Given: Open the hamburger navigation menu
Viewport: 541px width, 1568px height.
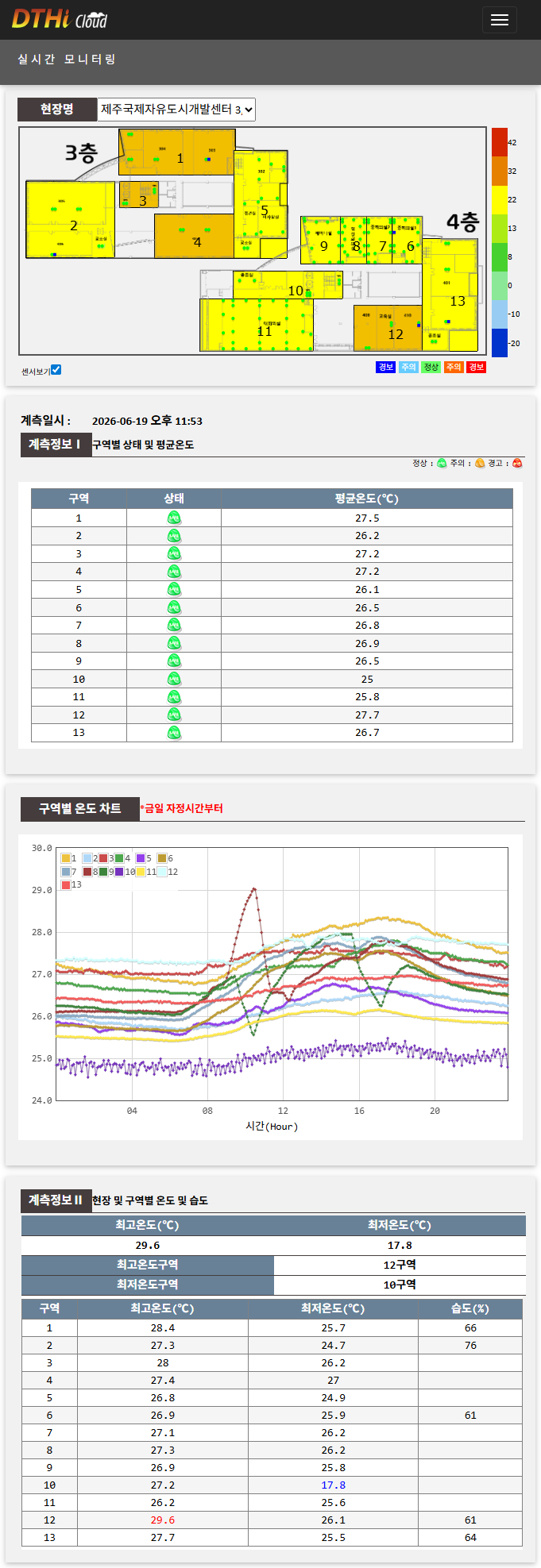Looking at the screenshot, I should coord(499,20).
